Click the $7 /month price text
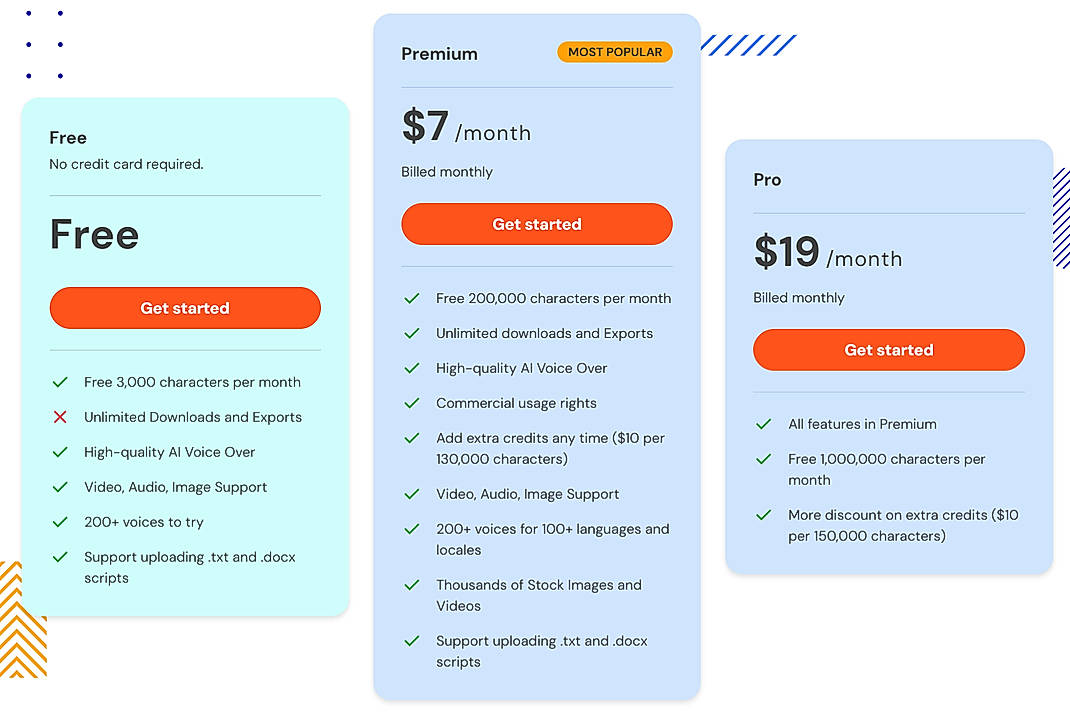The height and width of the screenshot is (718, 1070). [466, 130]
